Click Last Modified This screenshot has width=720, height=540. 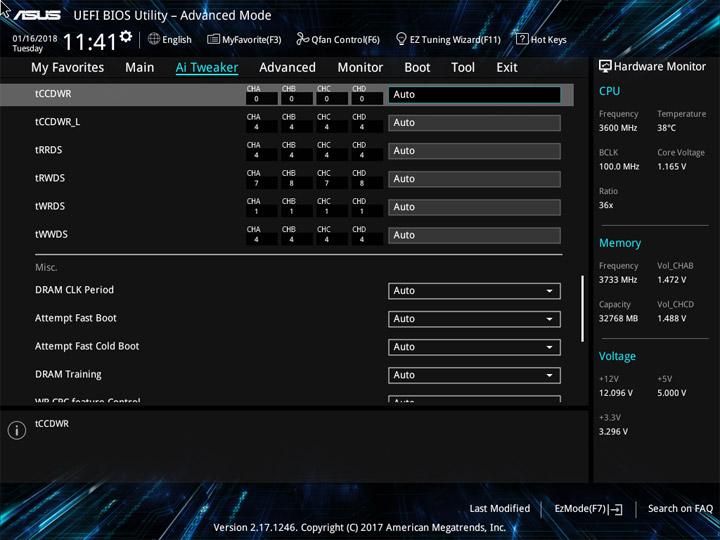(x=500, y=509)
